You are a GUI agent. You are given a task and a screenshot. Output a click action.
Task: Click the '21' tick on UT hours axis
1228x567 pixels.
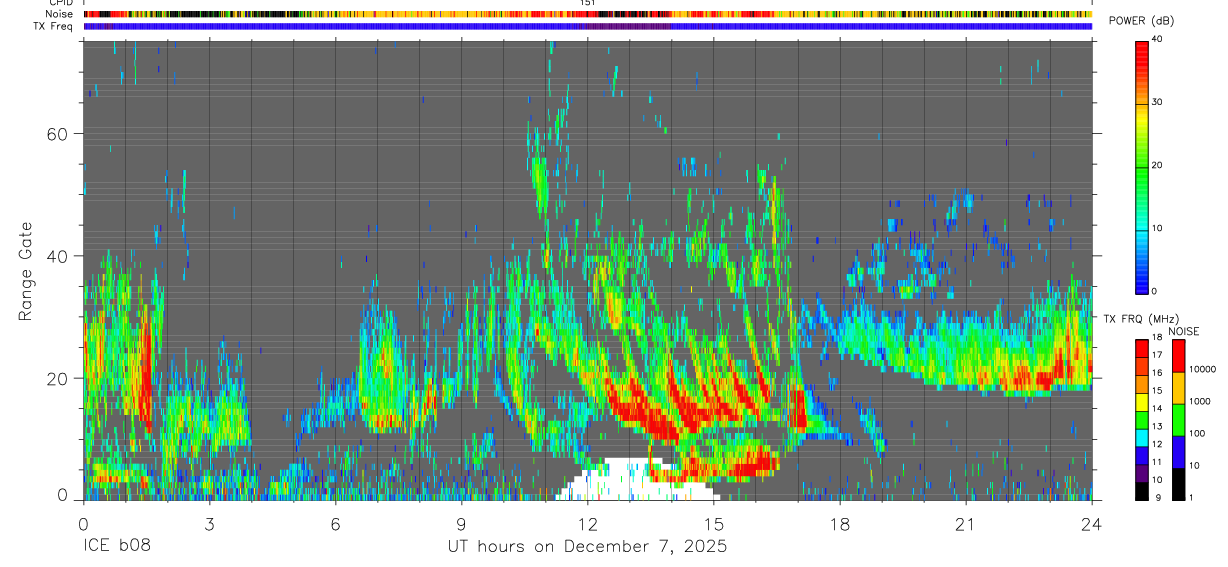point(966,523)
